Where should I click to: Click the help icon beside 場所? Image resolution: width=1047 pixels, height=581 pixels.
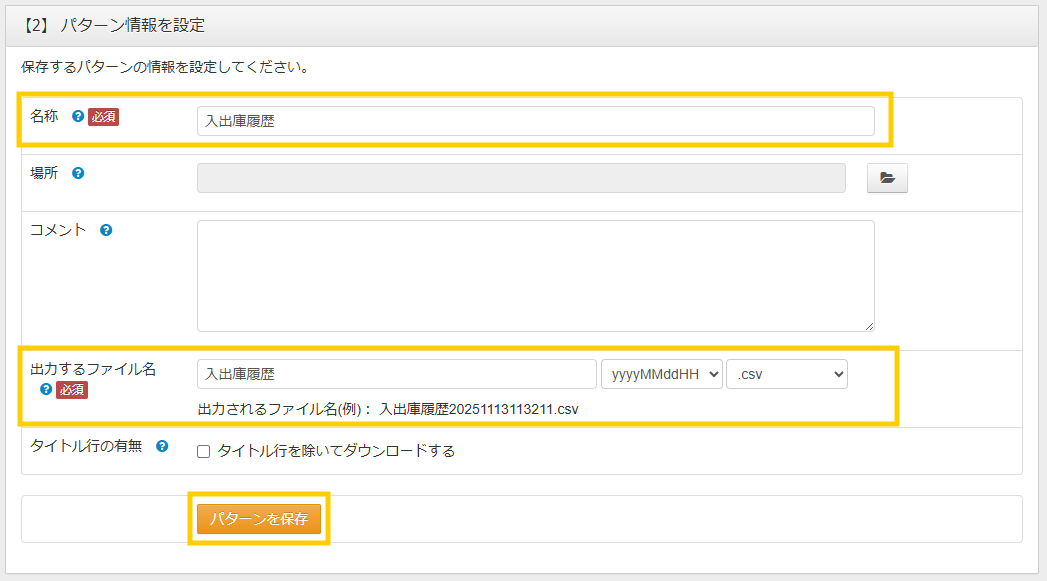click(78, 173)
